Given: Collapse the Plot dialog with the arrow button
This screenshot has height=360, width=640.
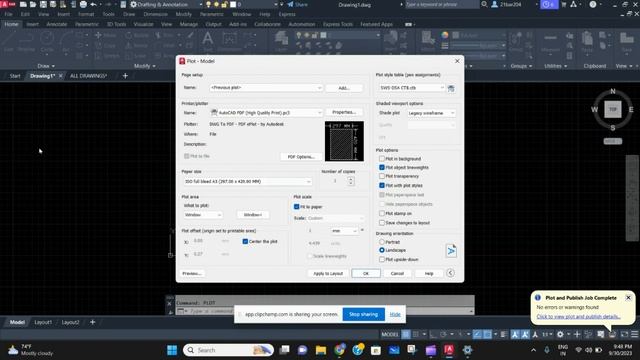Looking at the screenshot, I should pos(450,273).
